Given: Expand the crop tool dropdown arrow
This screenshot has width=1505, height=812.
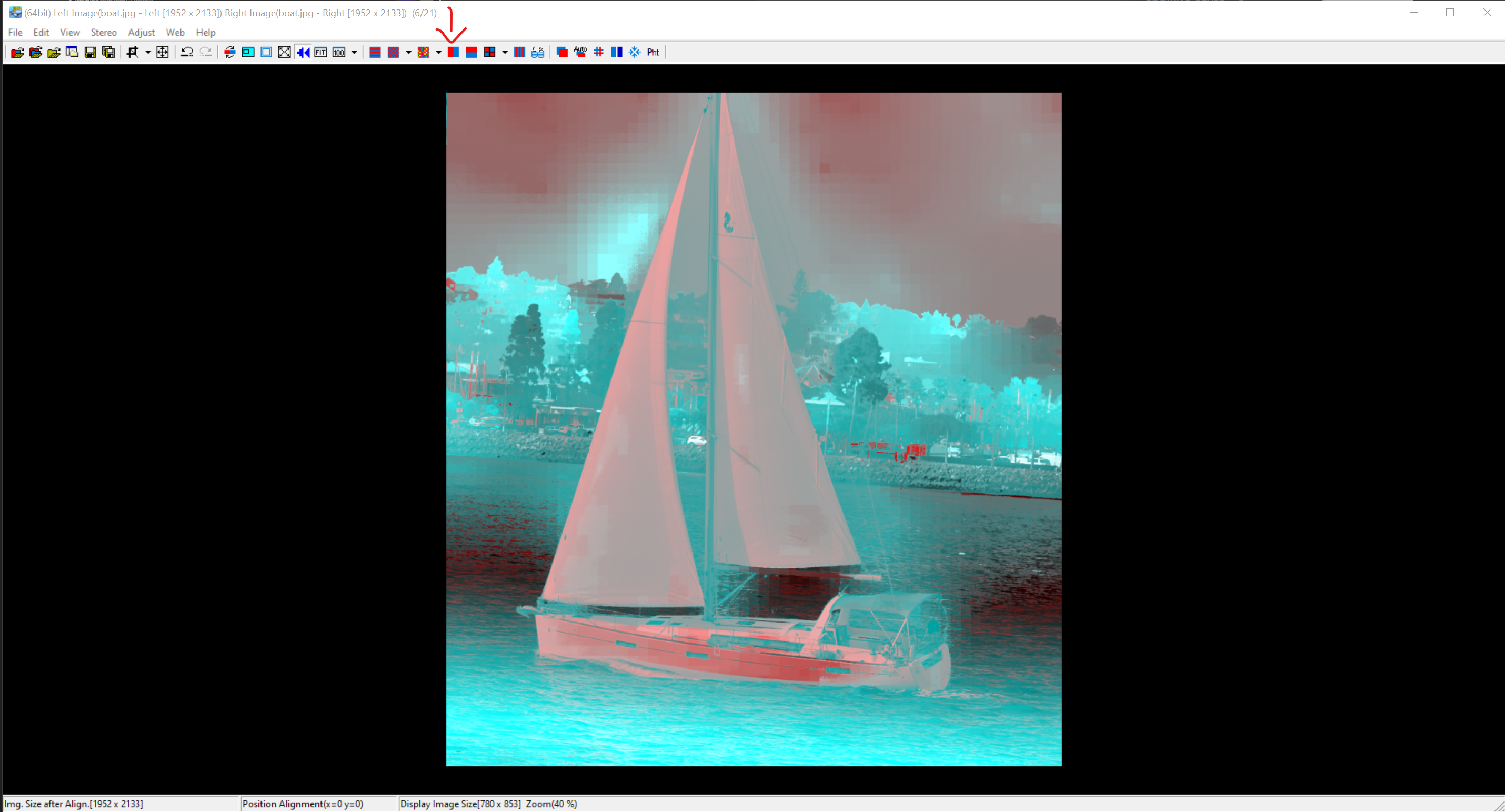Looking at the screenshot, I should (x=148, y=53).
